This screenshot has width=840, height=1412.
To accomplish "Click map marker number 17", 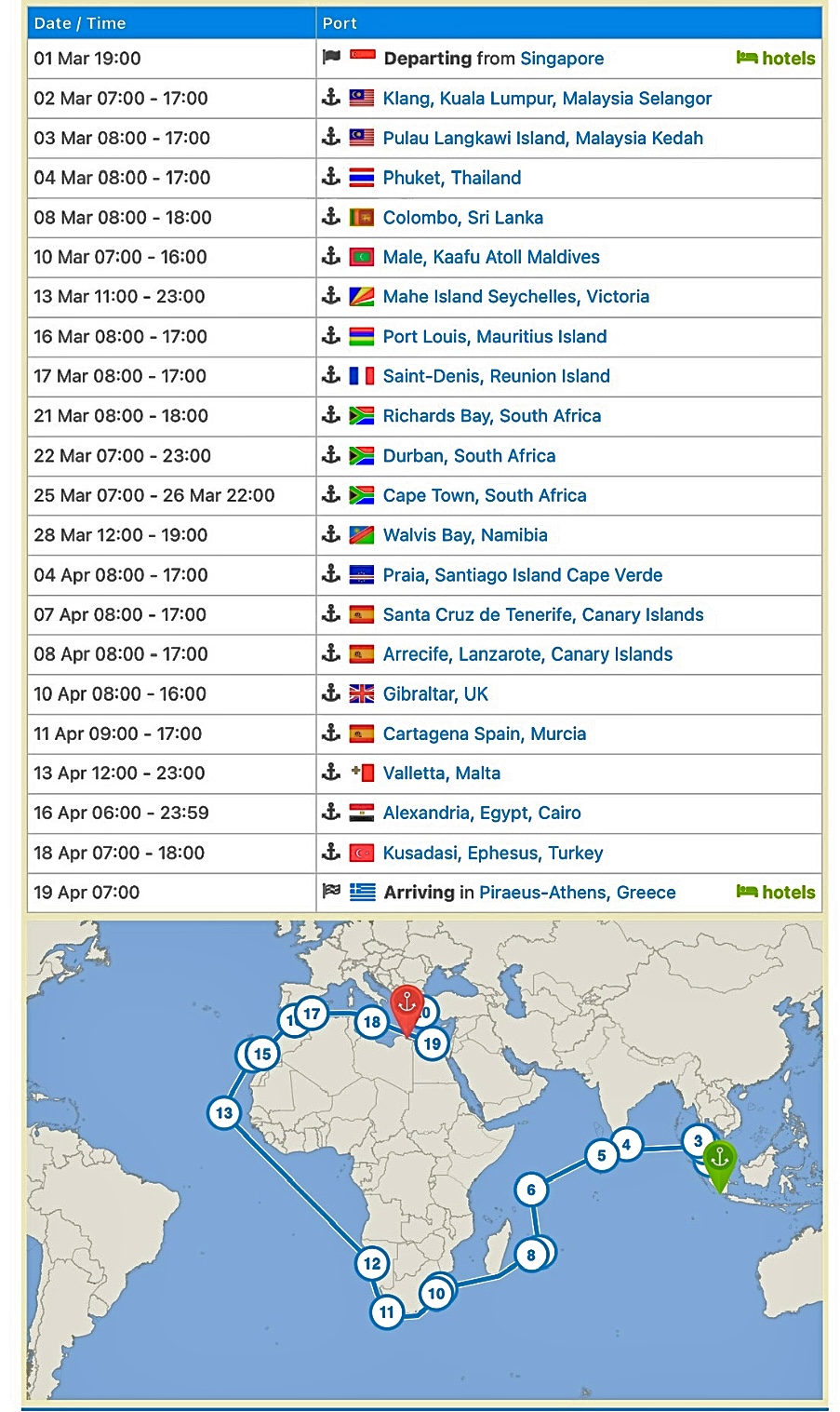I will tap(312, 1015).
